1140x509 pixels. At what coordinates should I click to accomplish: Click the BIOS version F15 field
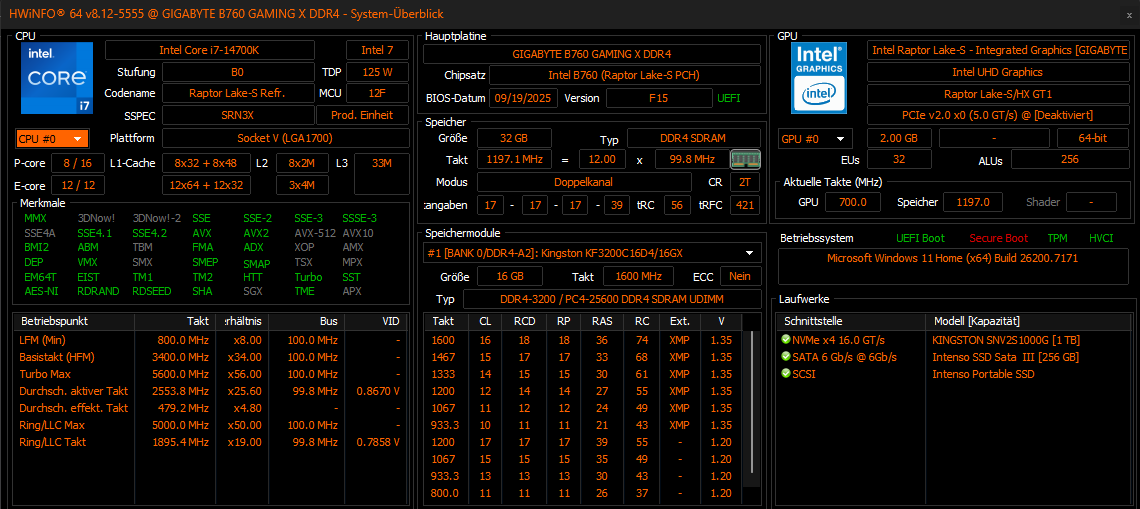(x=658, y=98)
